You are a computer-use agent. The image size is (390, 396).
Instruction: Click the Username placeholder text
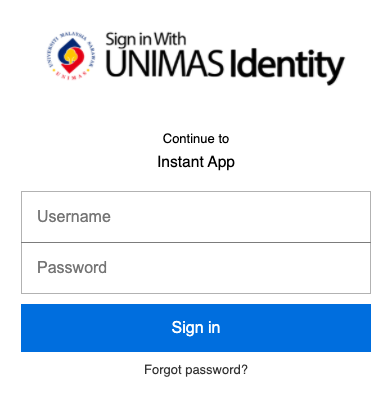coord(74,217)
